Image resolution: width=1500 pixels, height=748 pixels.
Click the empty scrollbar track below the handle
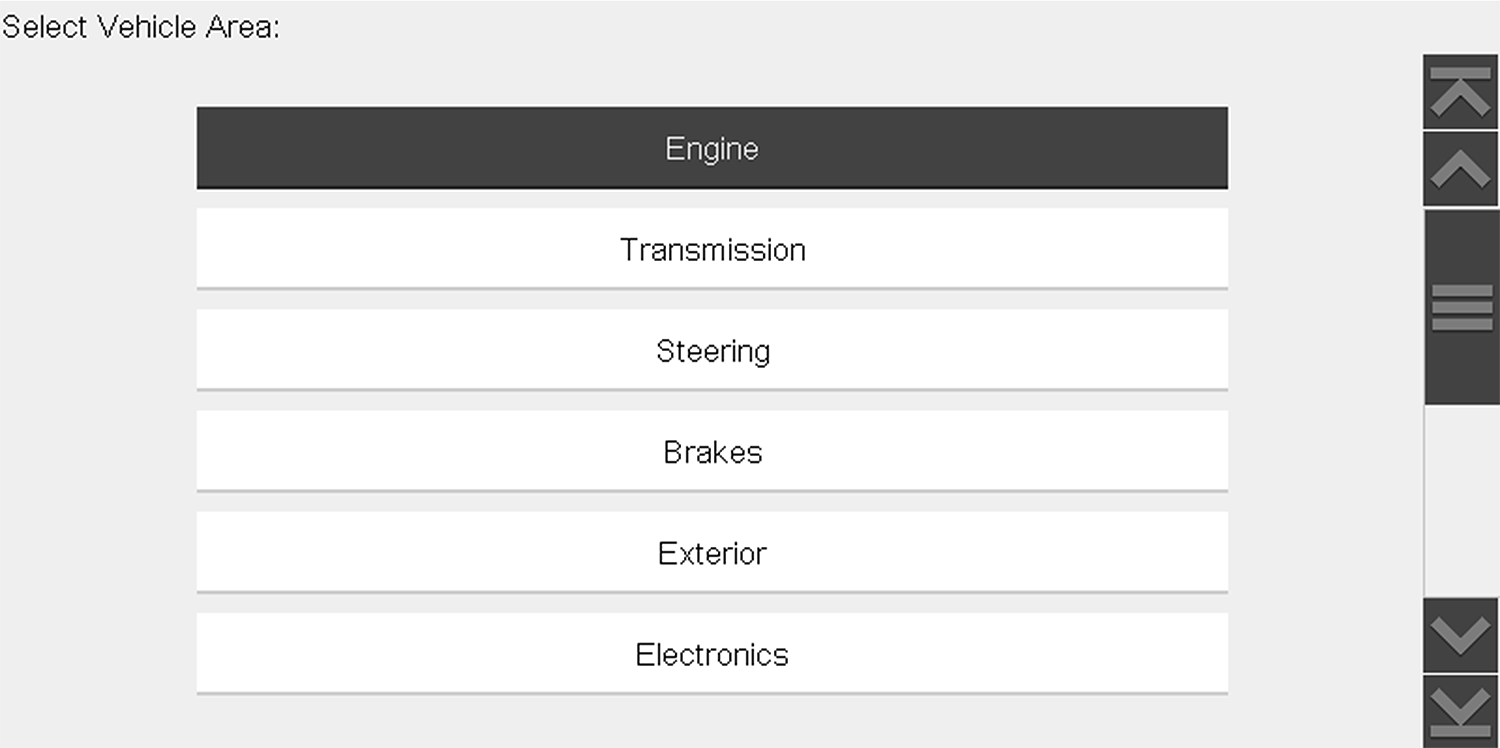(1461, 500)
